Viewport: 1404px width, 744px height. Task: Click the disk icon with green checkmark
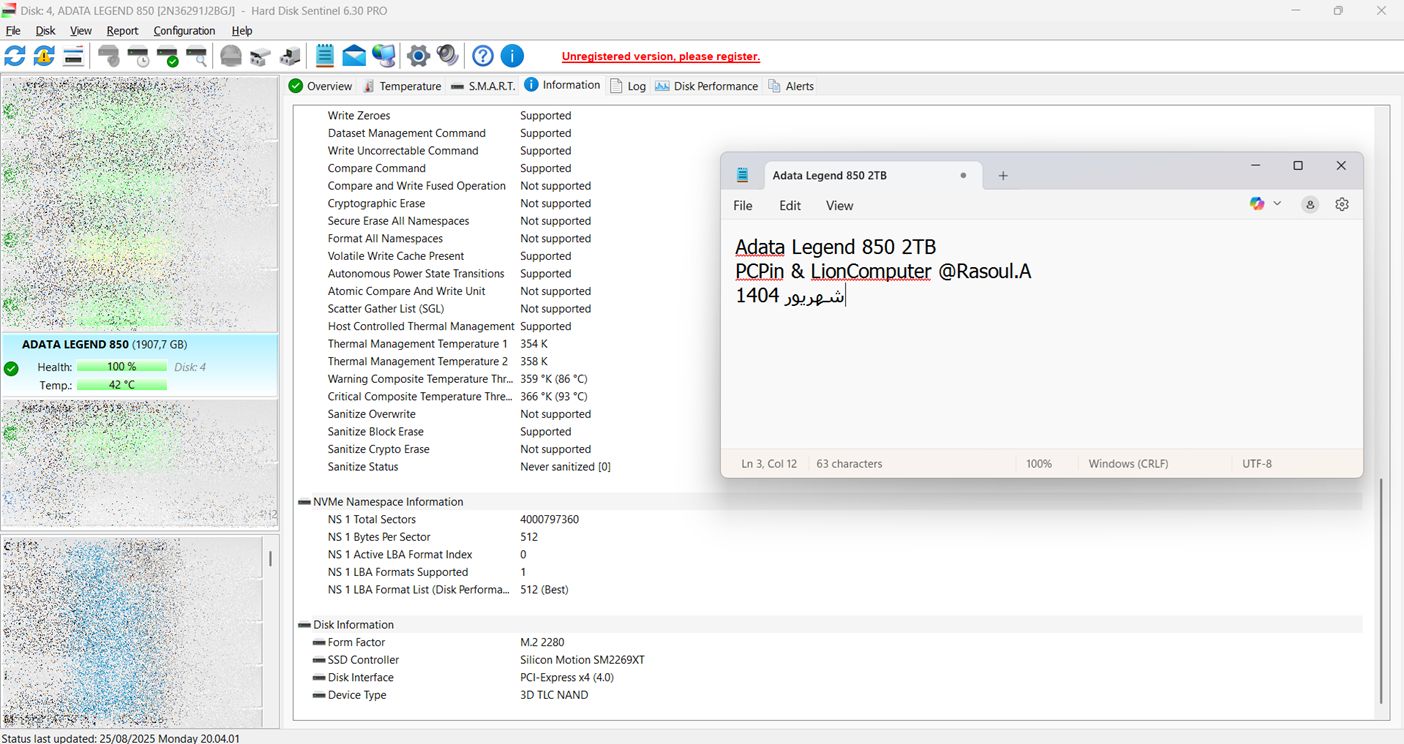coord(167,56)
